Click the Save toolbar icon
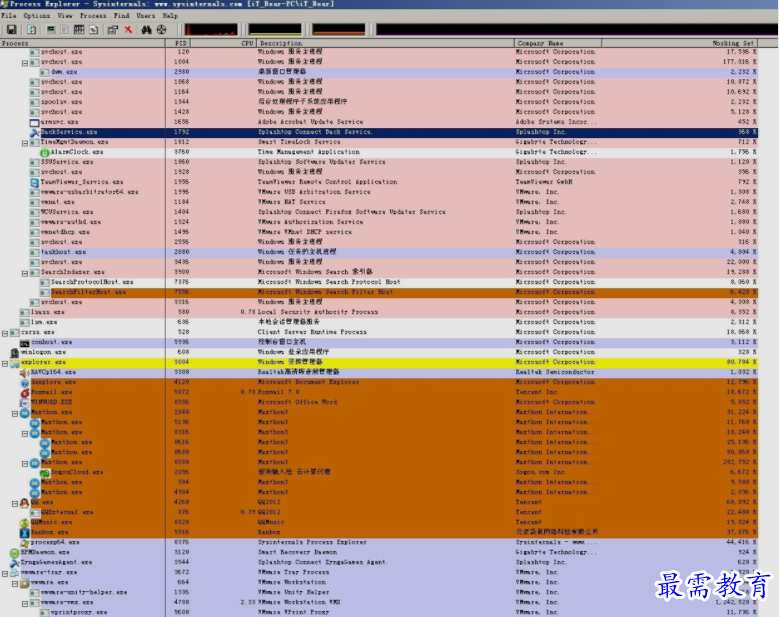Screen dimensions: 779x617 (x=11, y=30)
